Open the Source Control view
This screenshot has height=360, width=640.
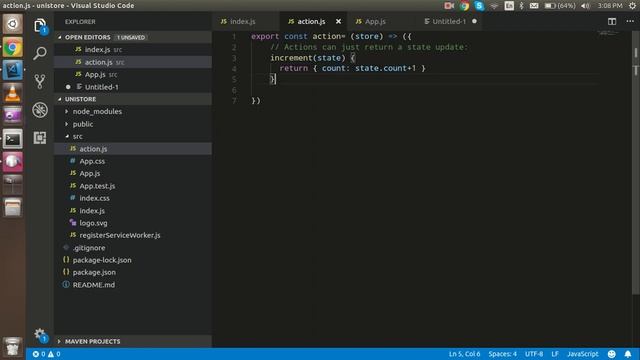pos(40,81)
